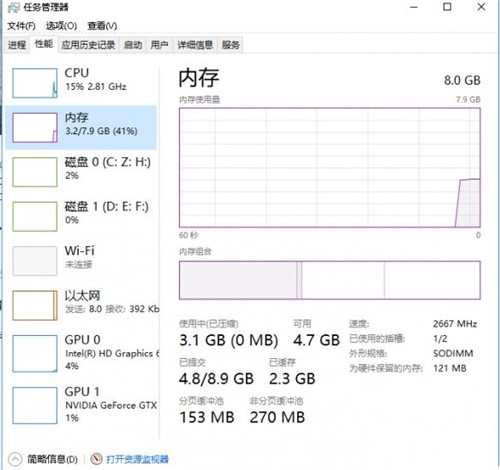Image resolution: width=500 pixels, height=470 pixels.
Task: Open the 查看(V) menu
Action: (102, 26)
